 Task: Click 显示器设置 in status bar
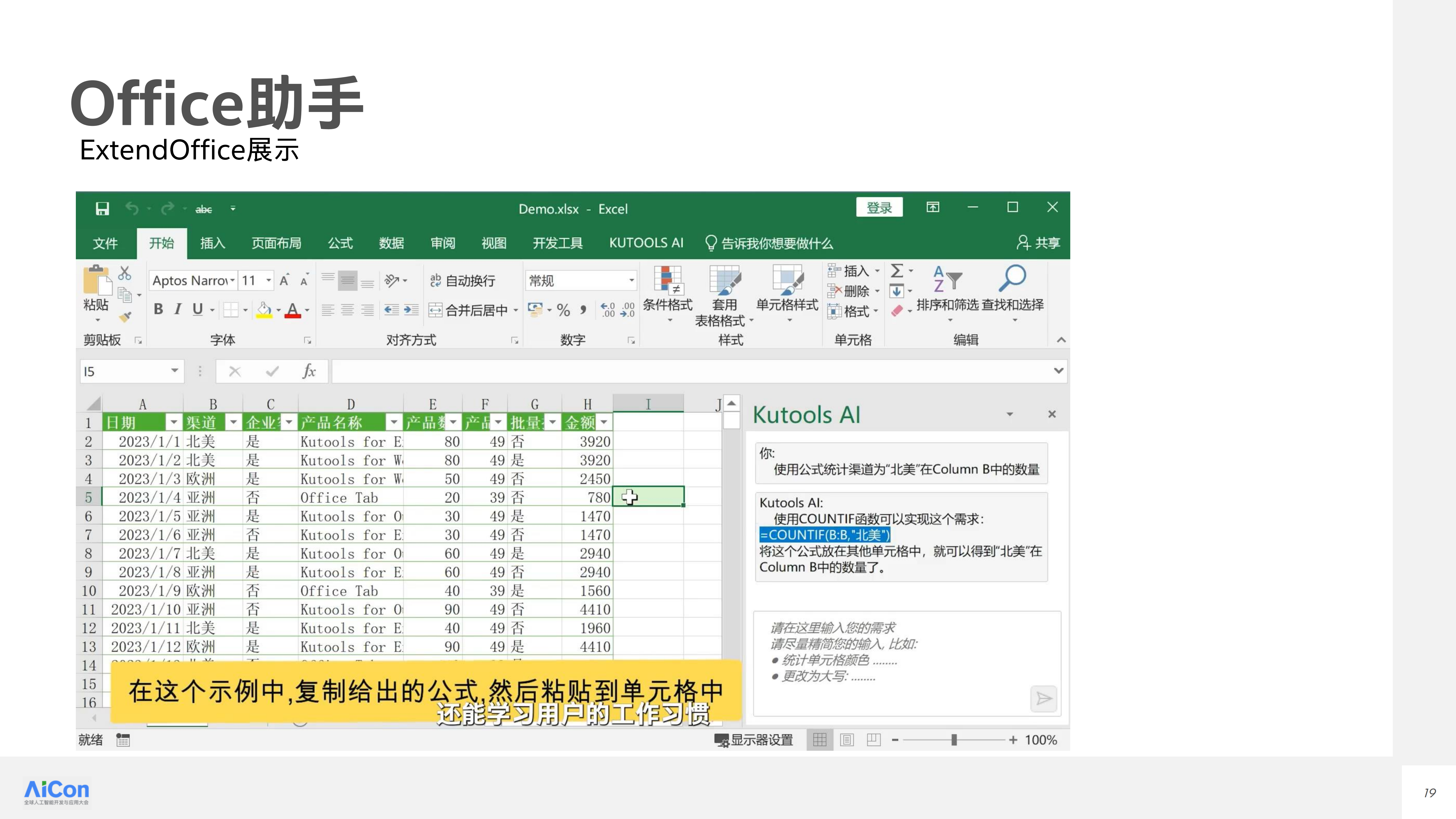click(x=754, y=740)
